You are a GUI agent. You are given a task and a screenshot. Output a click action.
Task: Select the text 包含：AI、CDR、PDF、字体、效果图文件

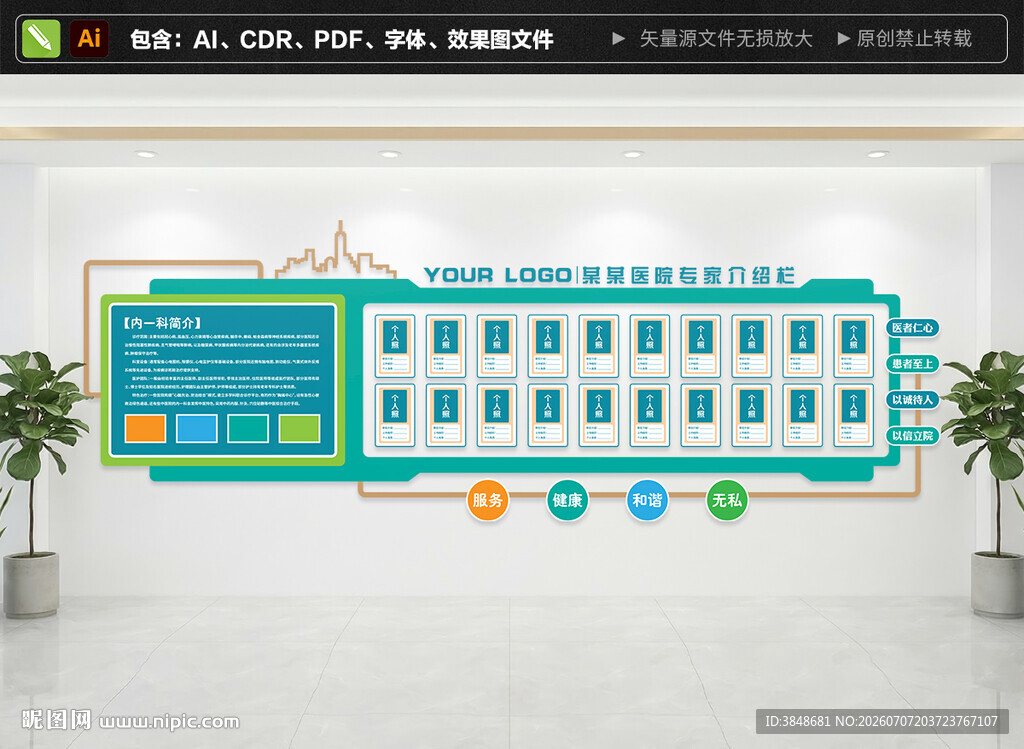click(342, 39)
